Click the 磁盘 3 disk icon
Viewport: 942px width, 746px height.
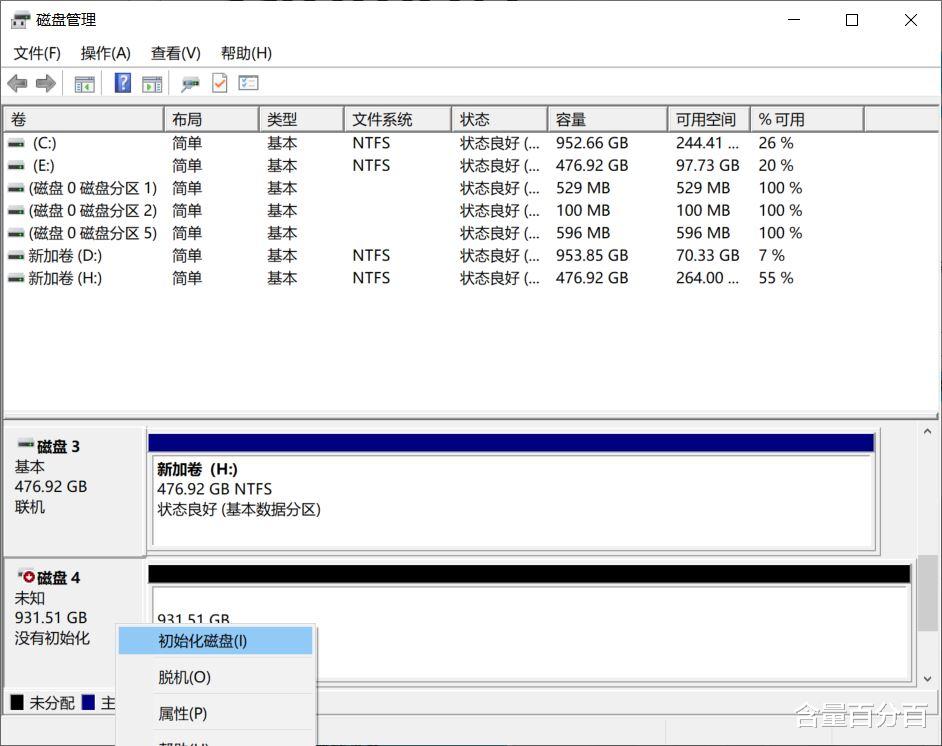pyautogui.click(x=26, y=444)
